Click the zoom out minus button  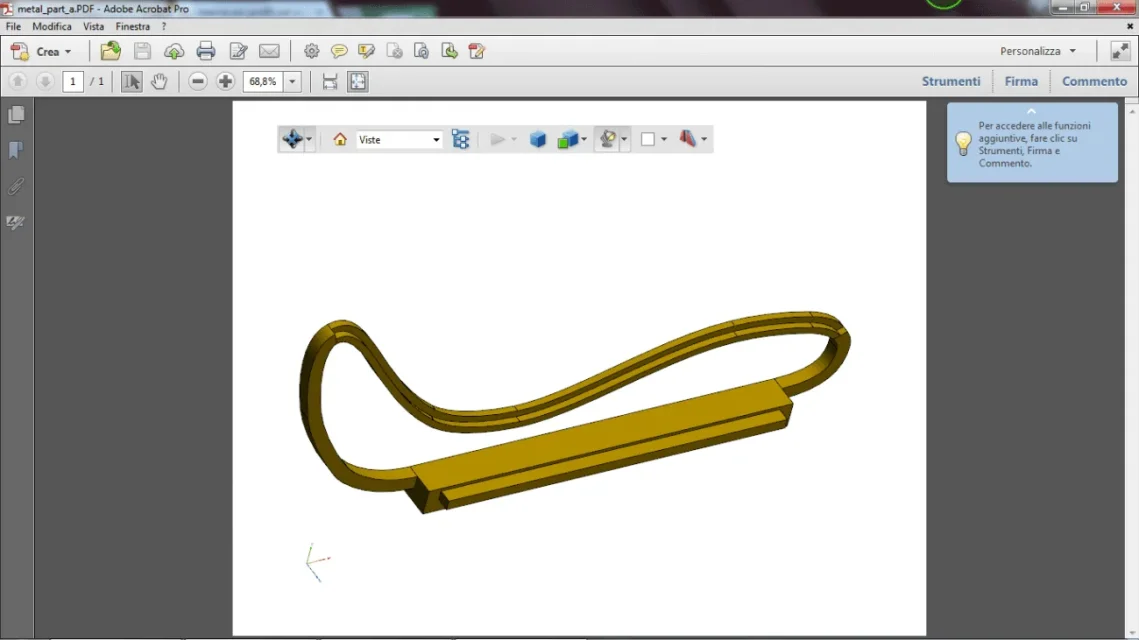(198, 81)
